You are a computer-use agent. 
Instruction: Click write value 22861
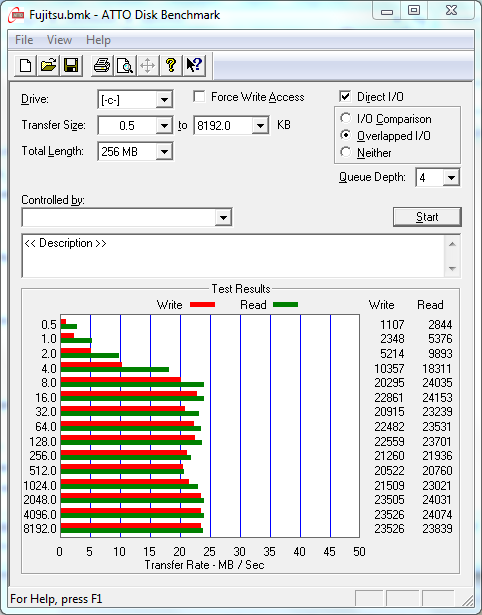point(389,398)
